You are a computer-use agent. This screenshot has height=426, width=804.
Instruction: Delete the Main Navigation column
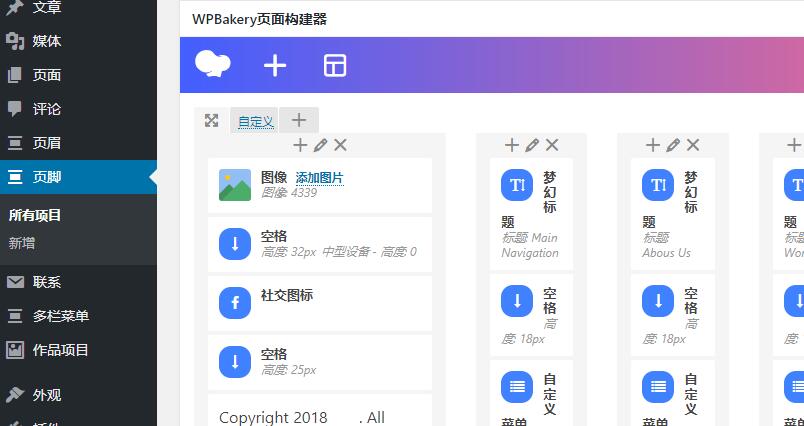click(552, 146)
